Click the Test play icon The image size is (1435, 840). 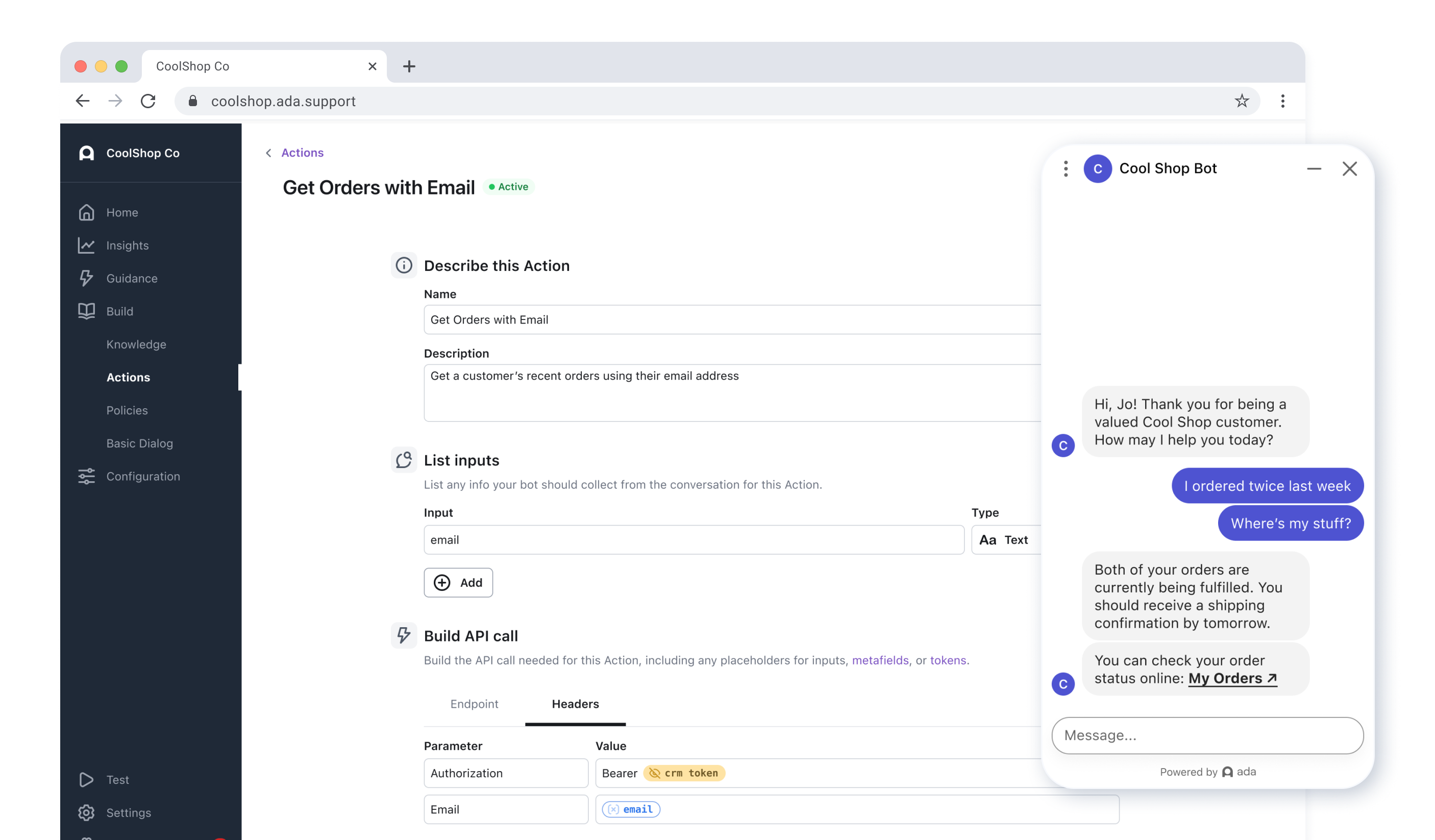click(87, 780)
